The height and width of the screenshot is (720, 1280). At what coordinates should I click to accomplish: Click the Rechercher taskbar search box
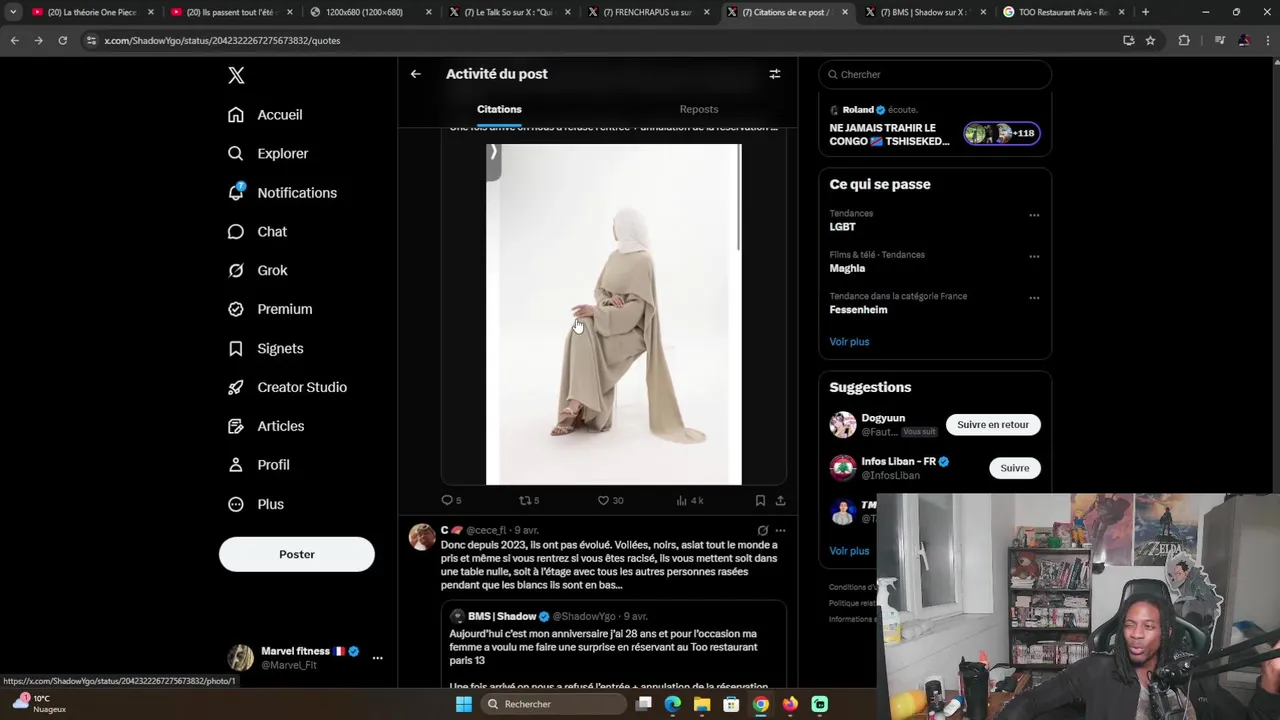(x=555, y=704)
